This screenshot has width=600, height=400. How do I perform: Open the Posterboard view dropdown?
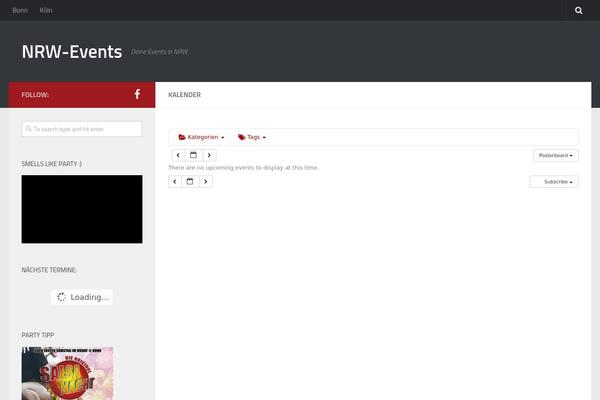click(556, 155)
